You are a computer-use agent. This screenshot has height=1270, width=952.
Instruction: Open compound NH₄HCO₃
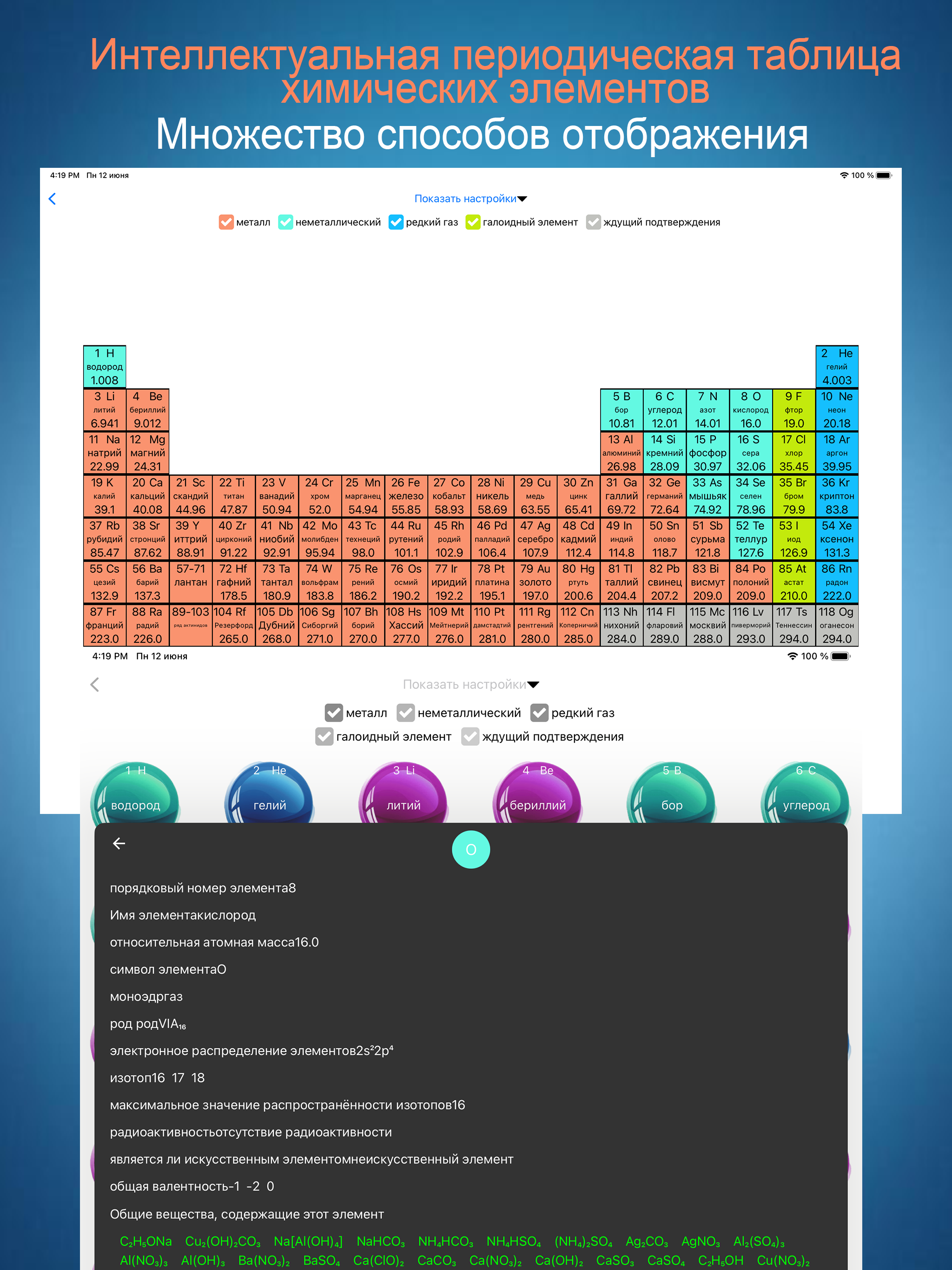click(x=446, y=1241)
